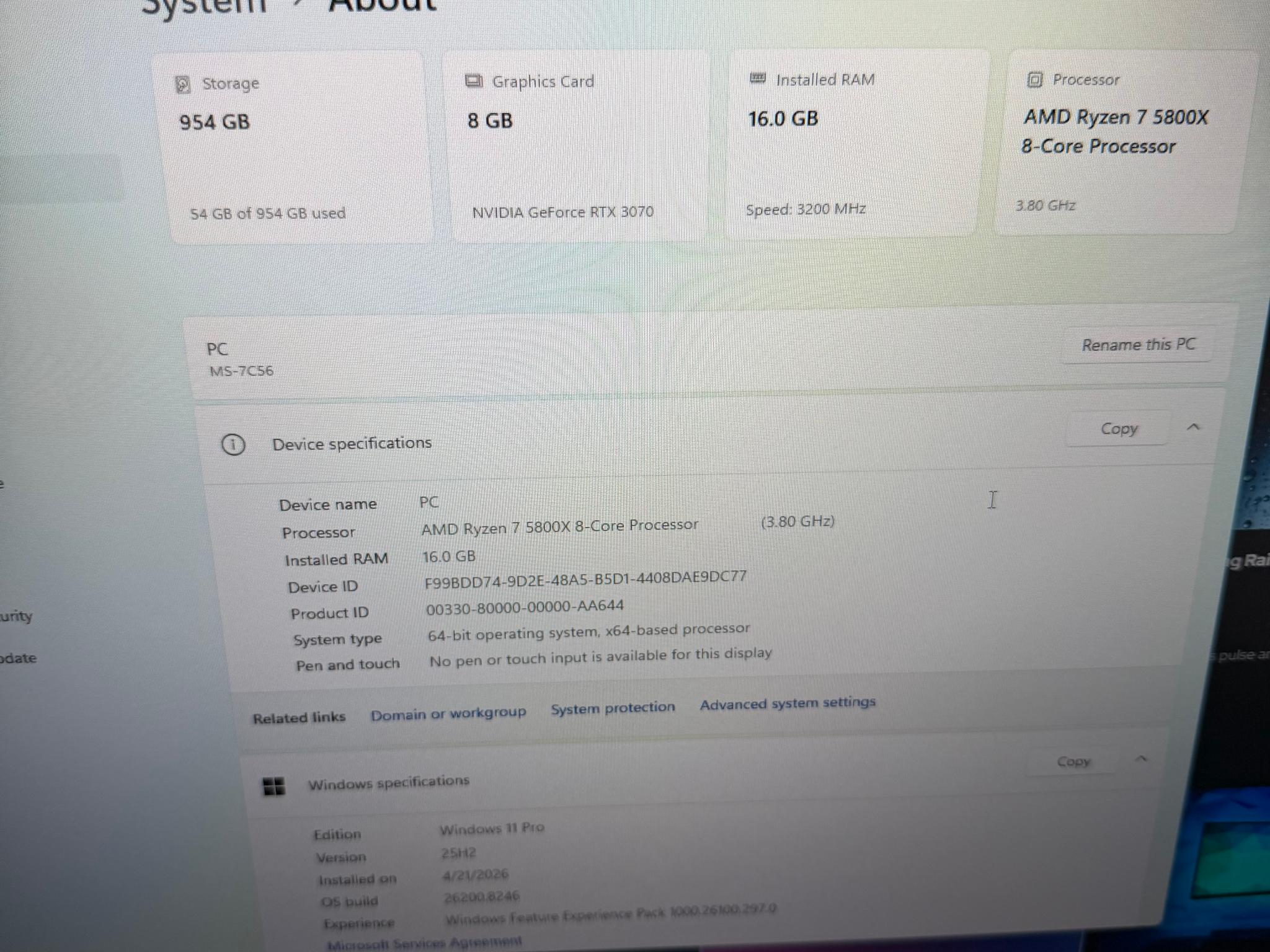Click the '3.80 GHz' text in Processor card
This screenshot has height=952, width=1270.
(x=1046, y=205)
